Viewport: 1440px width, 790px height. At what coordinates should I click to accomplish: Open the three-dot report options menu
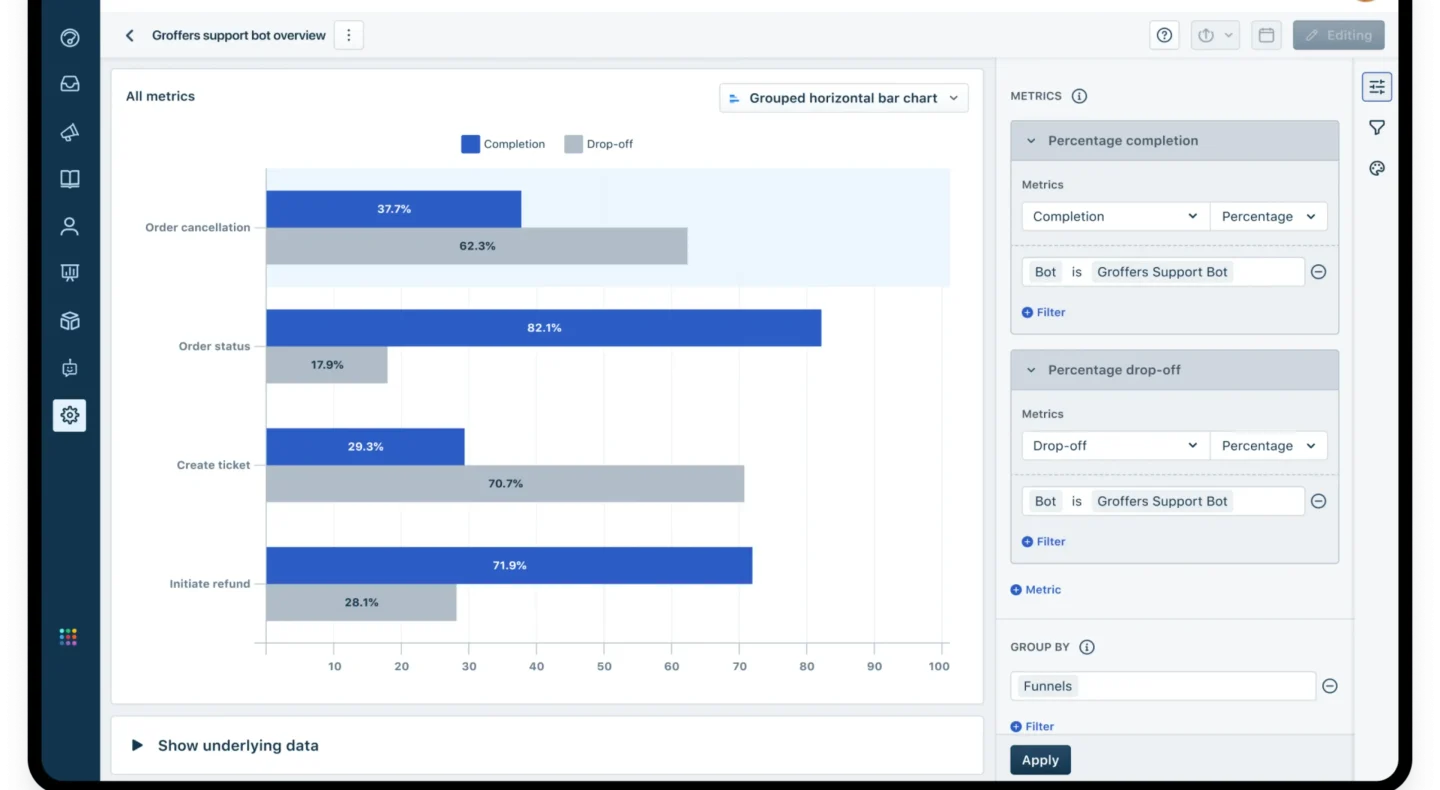click(348, 36)
